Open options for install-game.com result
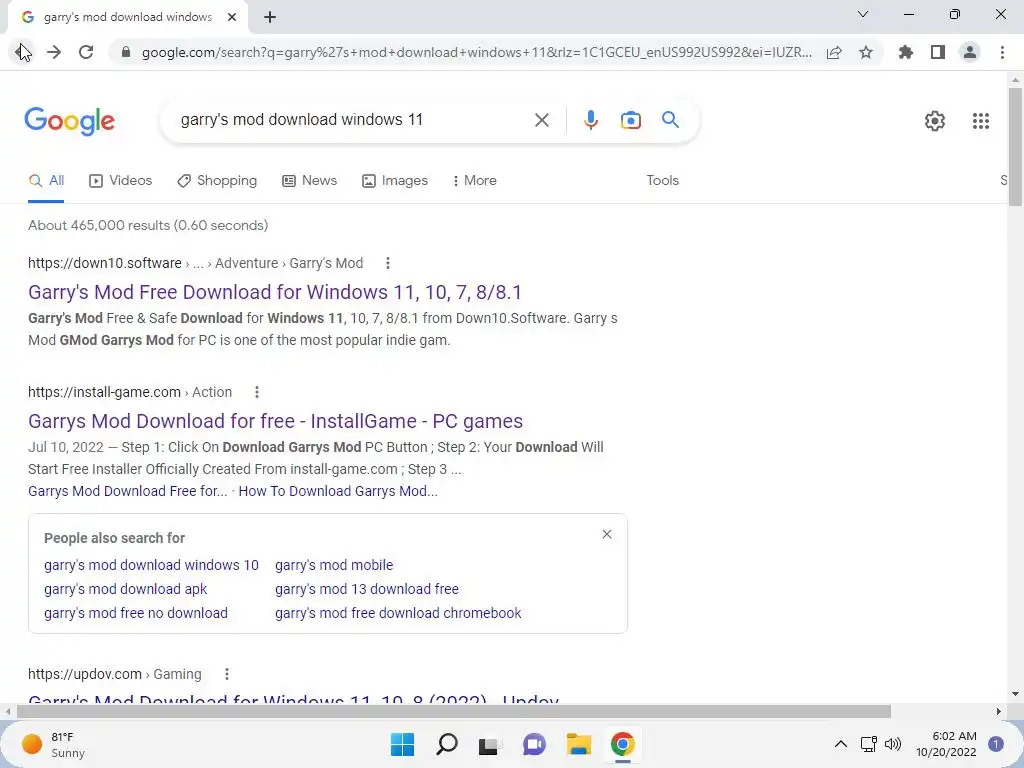This screenshot has width=1024, height=768. pos(257,392)
